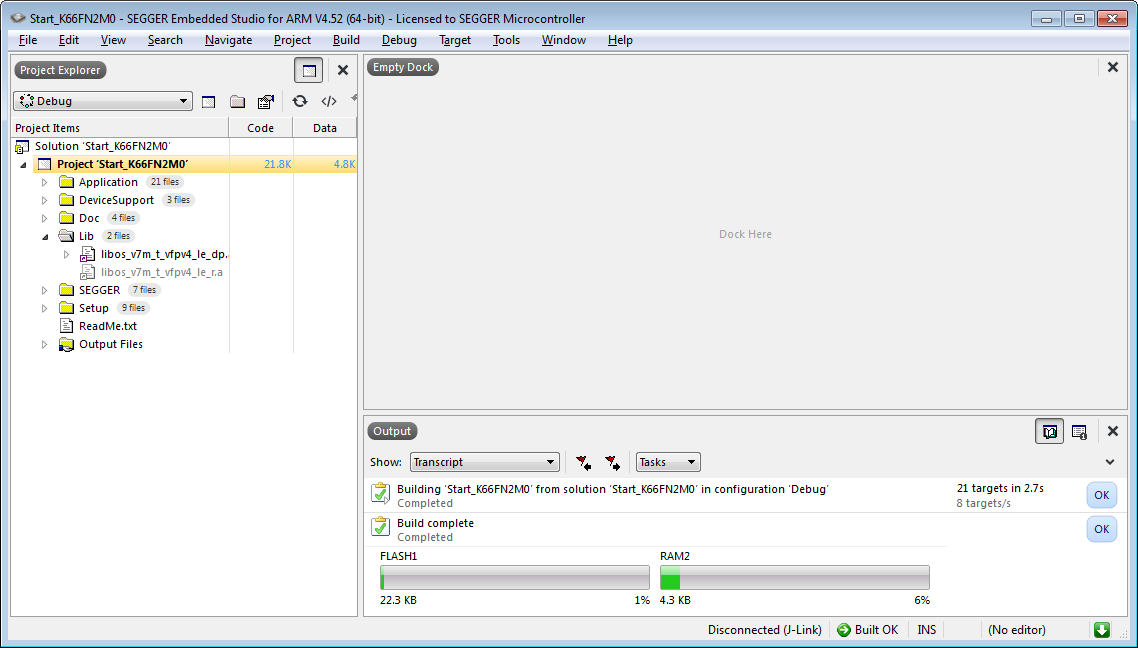Screen dimensions: 1138x648
Task: Click the synchronize/refresh icon in Project Explorer
Action: click(x=299, y=101)
